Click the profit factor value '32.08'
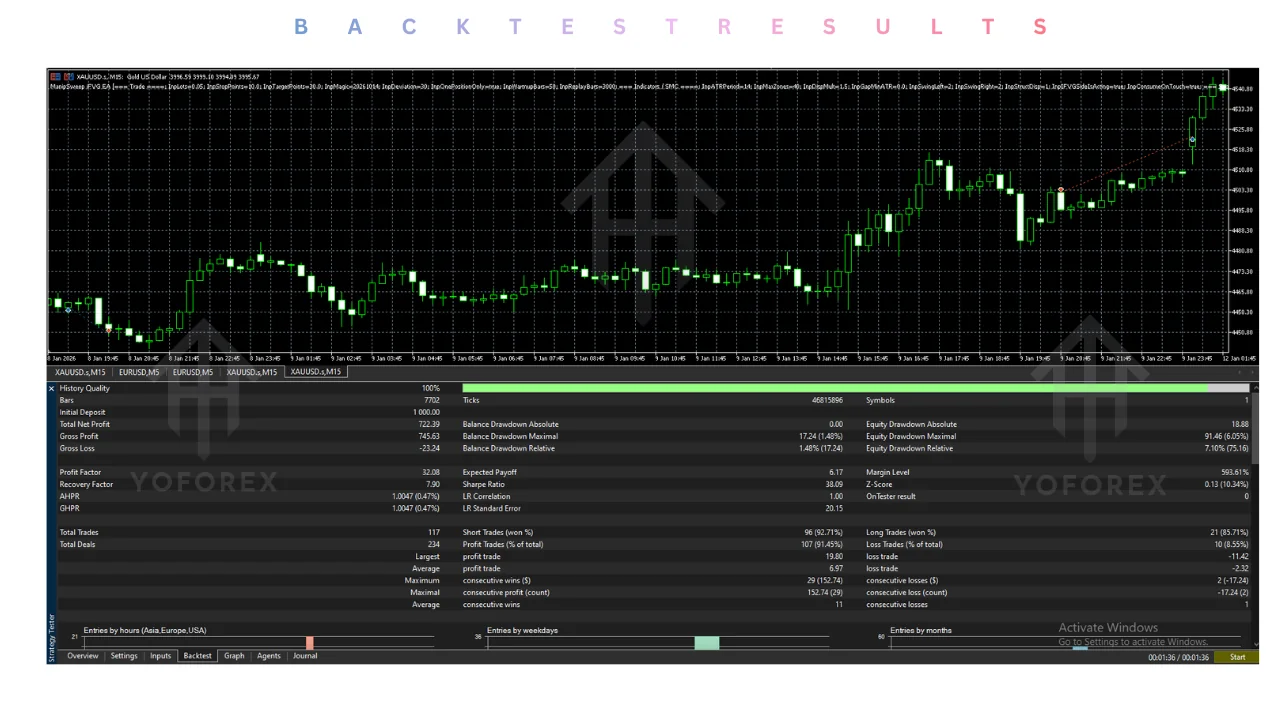The width and height of the screenshot is (1280, 720). 431,472
